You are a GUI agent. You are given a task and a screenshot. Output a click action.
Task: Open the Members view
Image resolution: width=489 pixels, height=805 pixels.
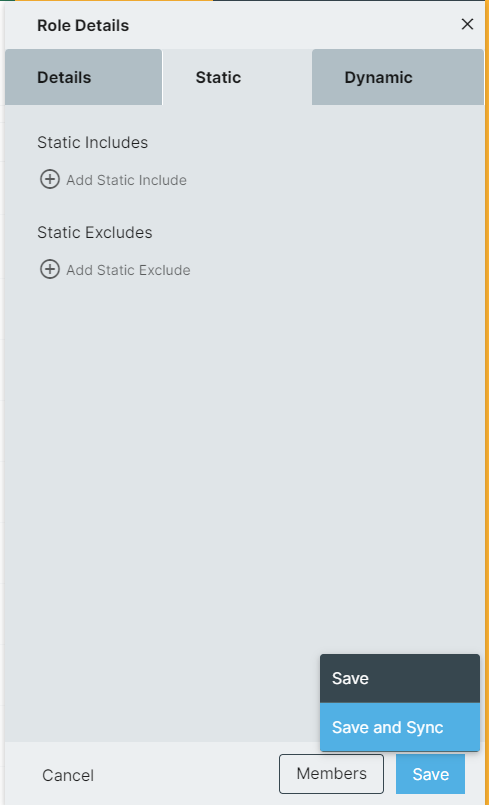tap(331, 774)
